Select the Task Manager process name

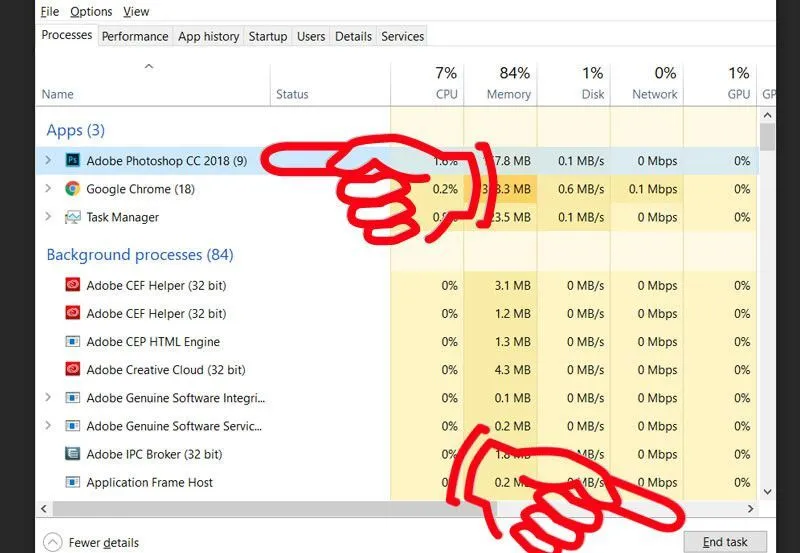tap(122, 217)
